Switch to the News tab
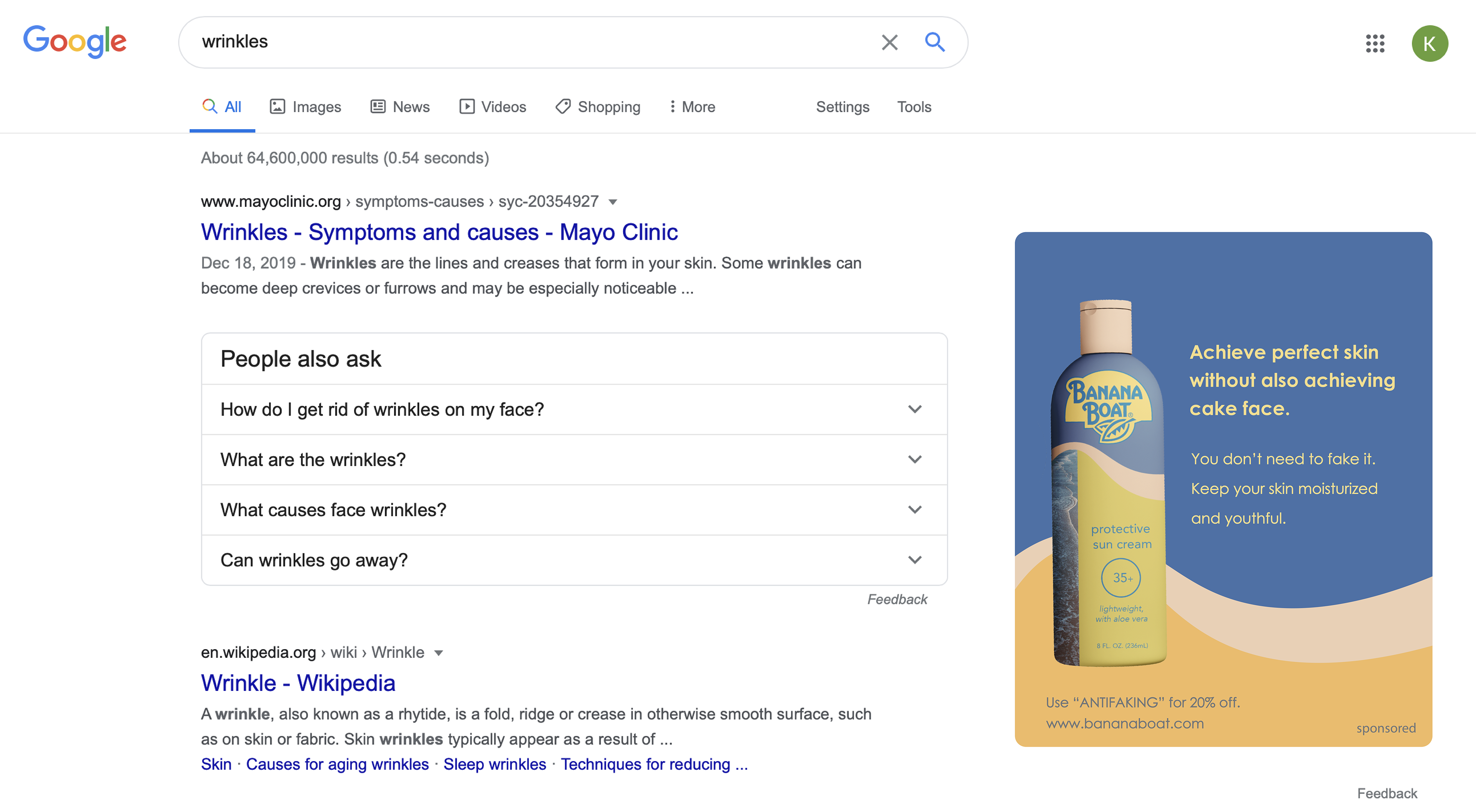The width and height of the screenshot is (1476, 812). pyautogui.click(x=400, y=106)
